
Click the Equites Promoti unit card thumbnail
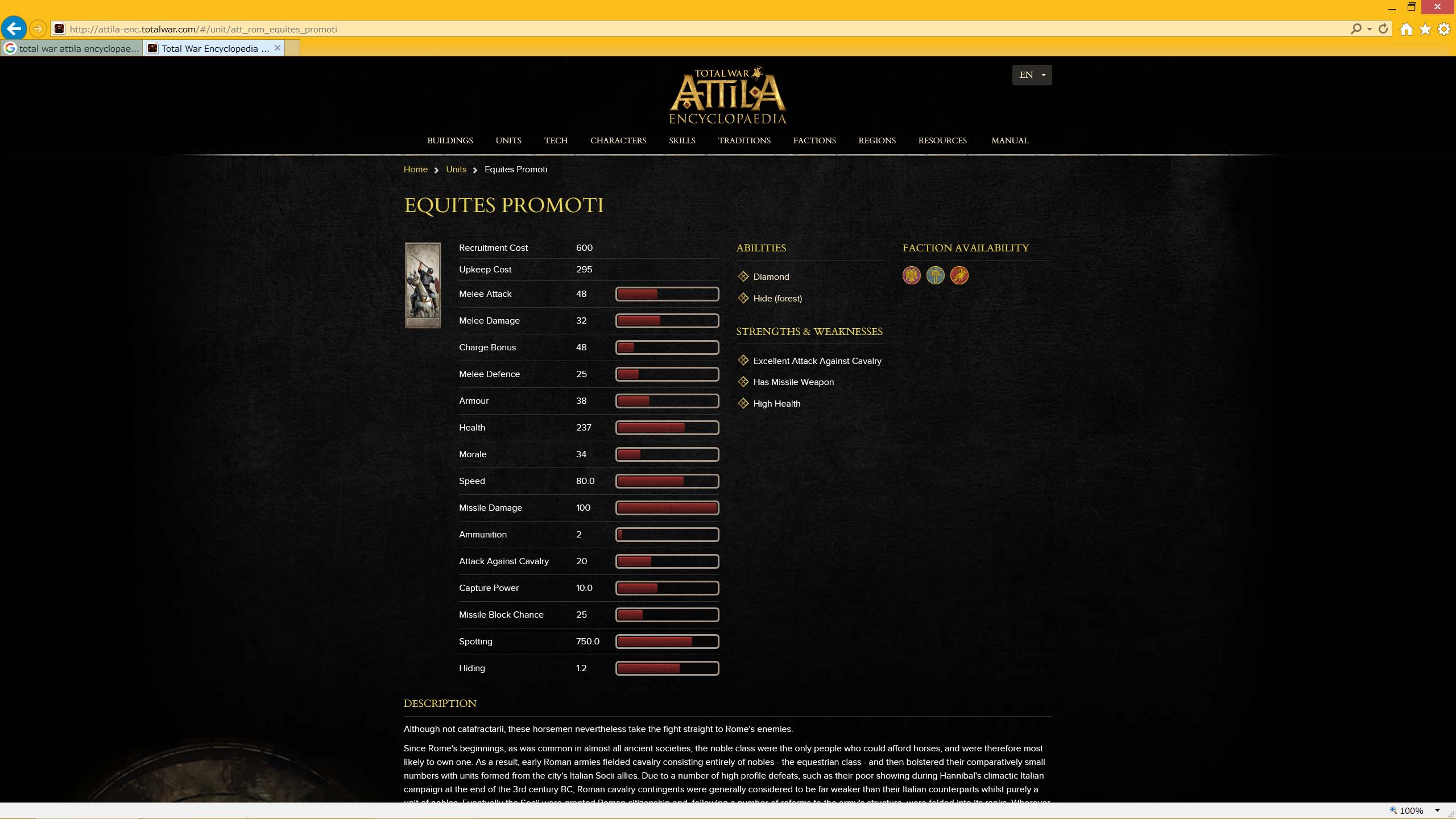tap(423, 286)
